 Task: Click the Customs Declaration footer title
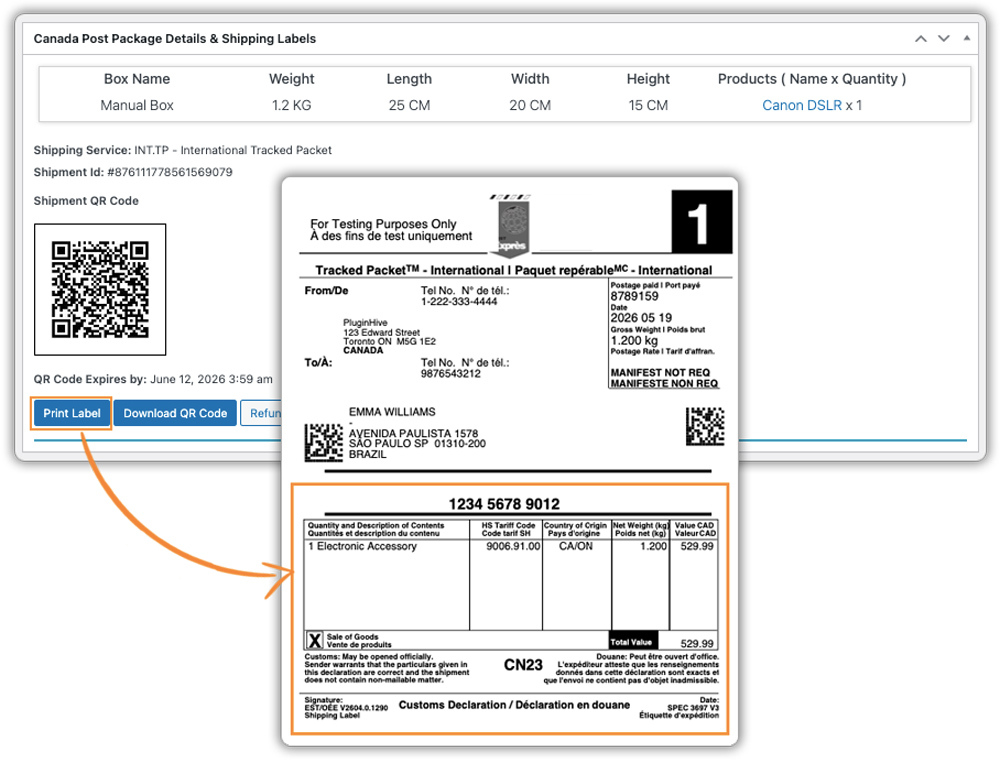514,705
